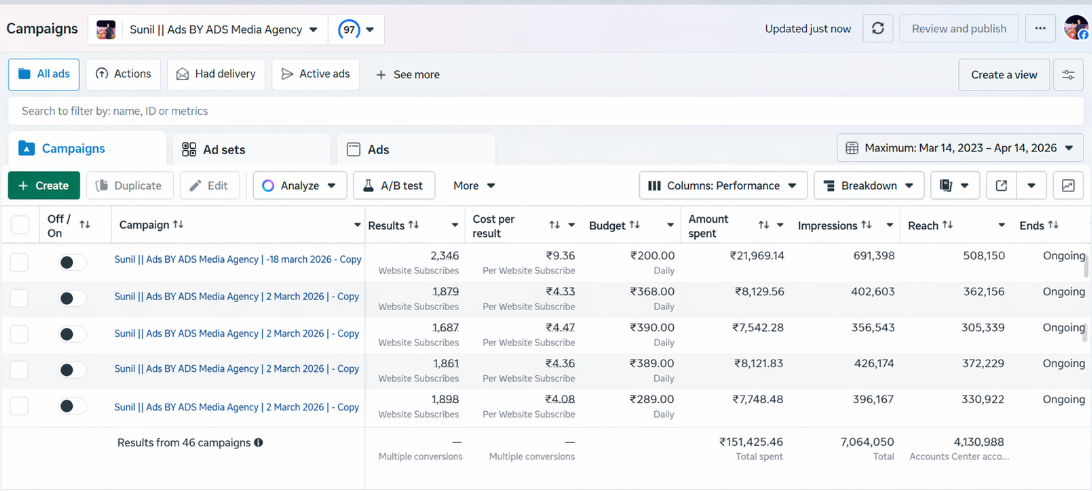Open the Breakdown dropdown
The width and height of the screenshot is (1092, 491).
[x=868, y=186]
